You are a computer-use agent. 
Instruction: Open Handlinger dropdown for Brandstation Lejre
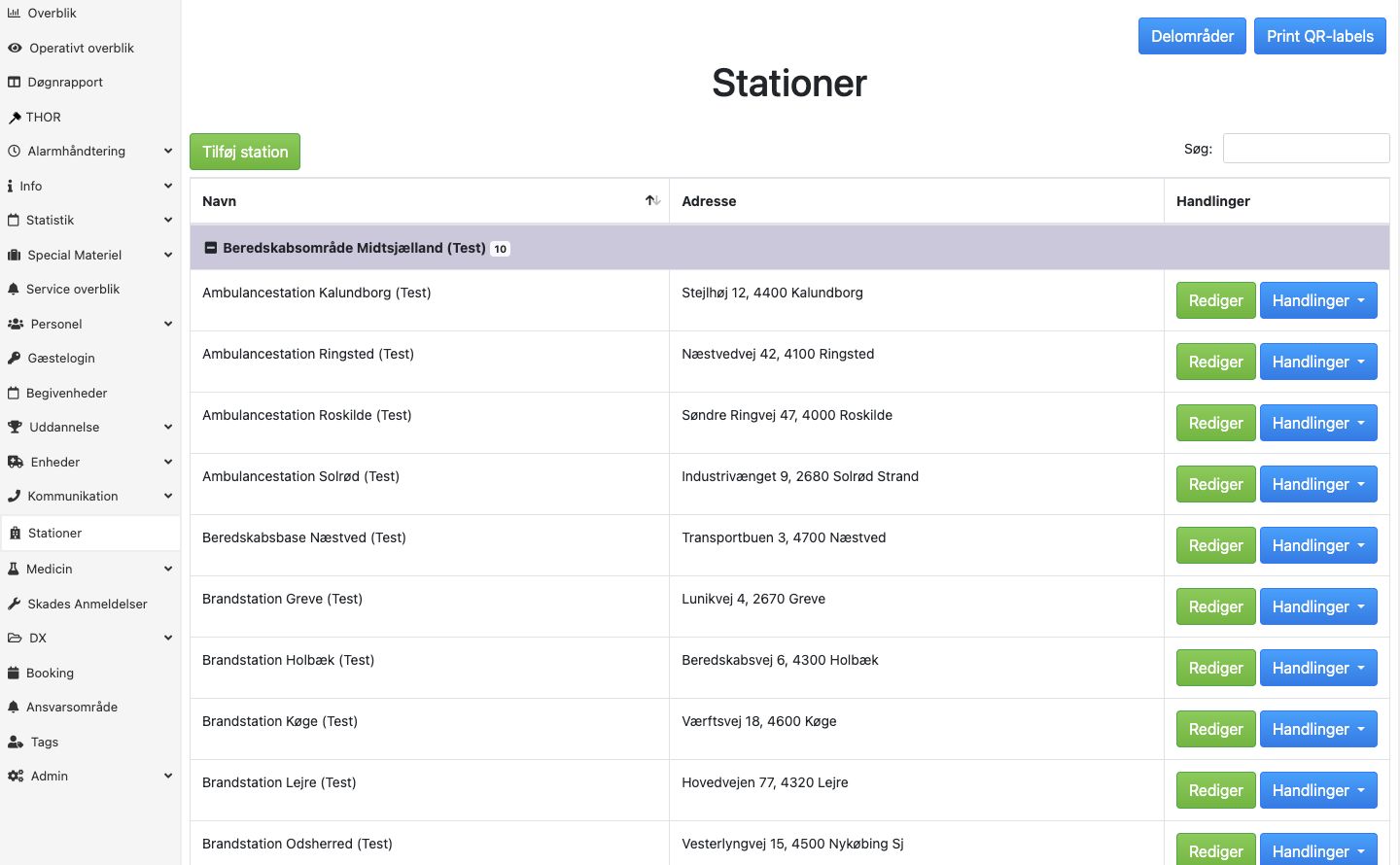click(x=1318, y=791)
